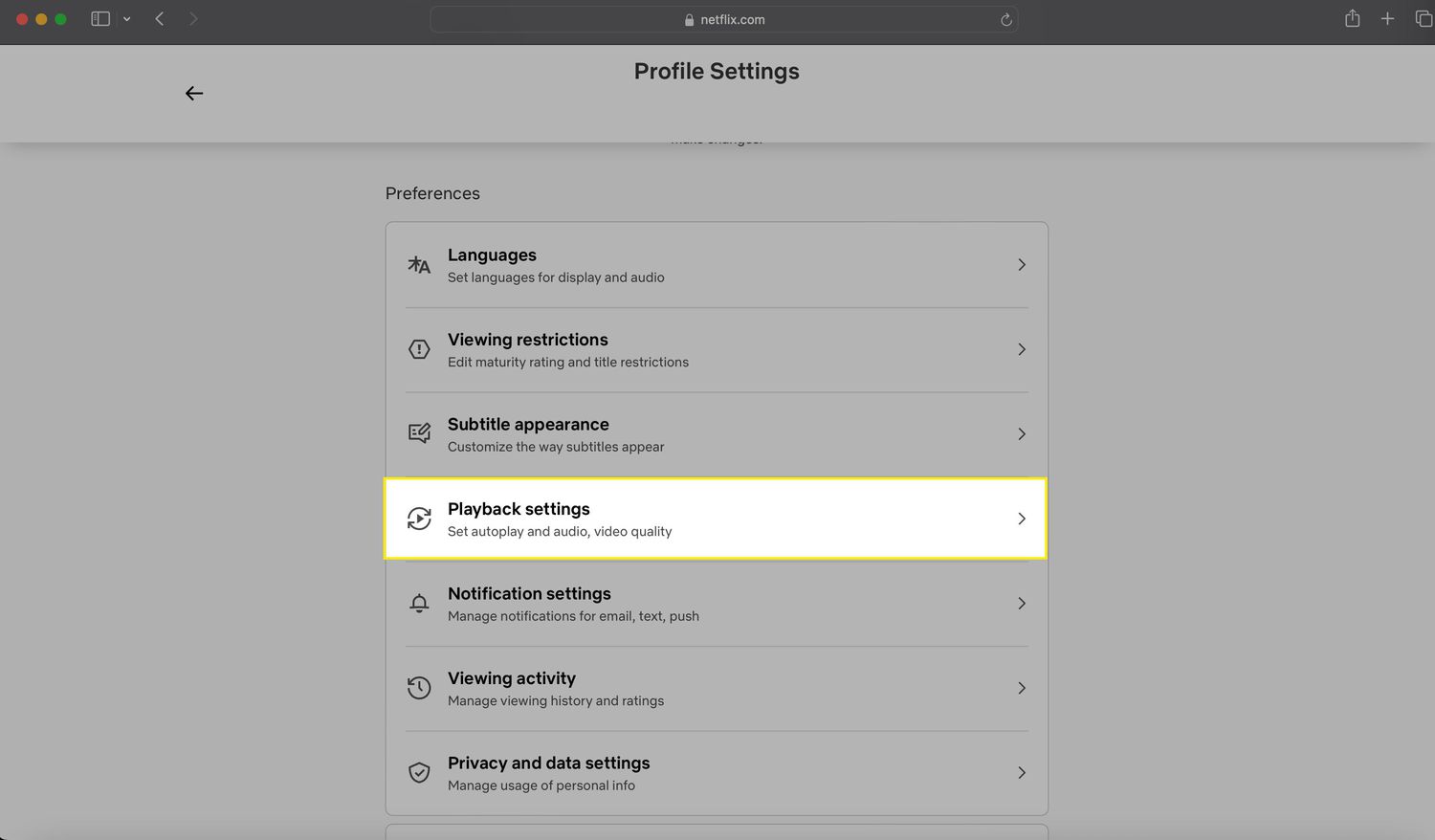Click the Privacy and data settings shield icon
The height and width of the screenshot is (840, 1435).
(419, 772)
